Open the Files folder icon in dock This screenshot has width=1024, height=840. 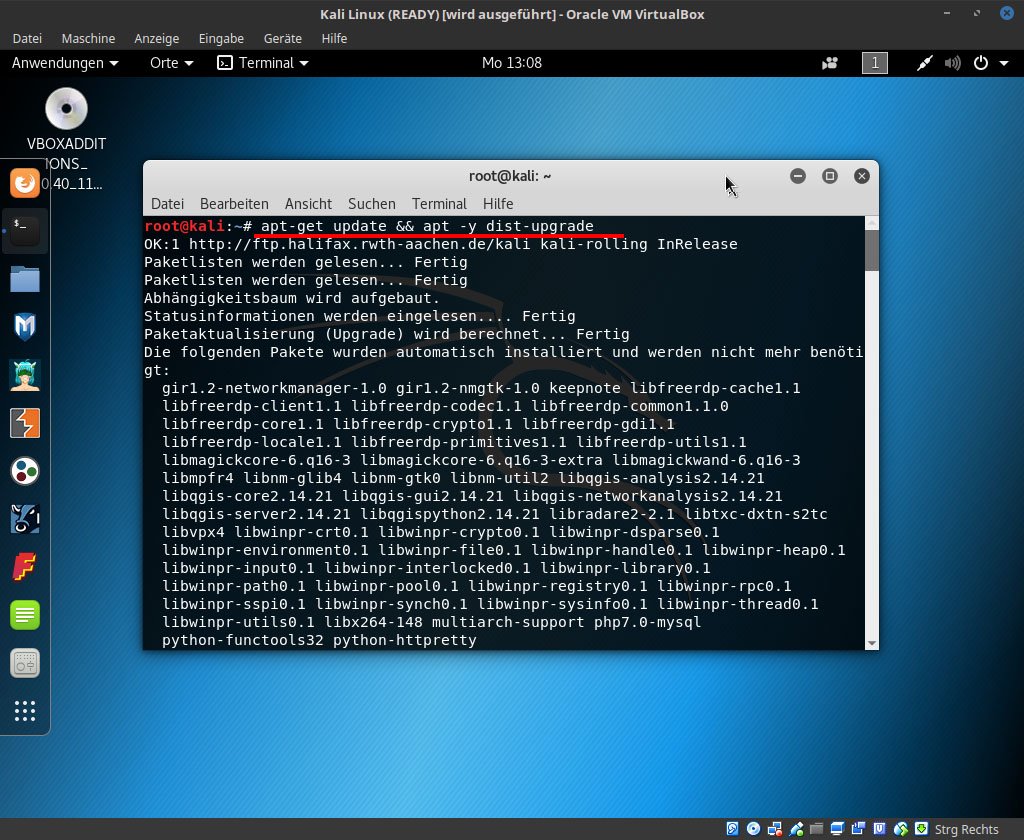point(25,279)
